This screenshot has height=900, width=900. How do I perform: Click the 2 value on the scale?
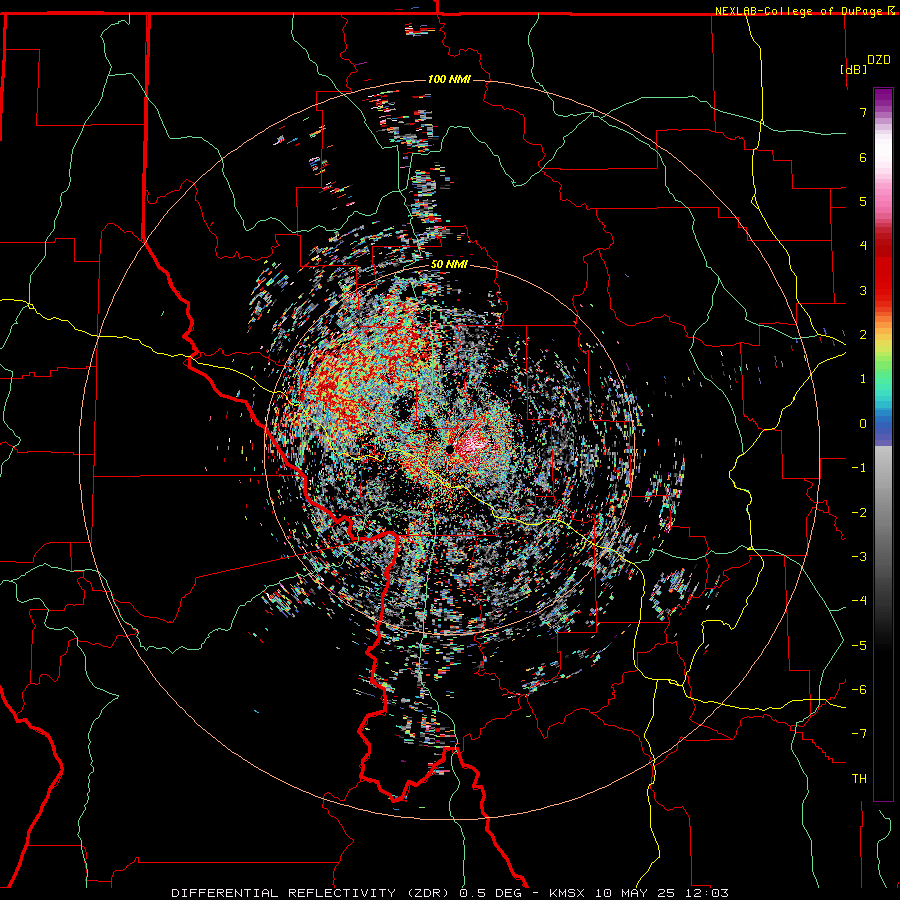coord(863,335)
